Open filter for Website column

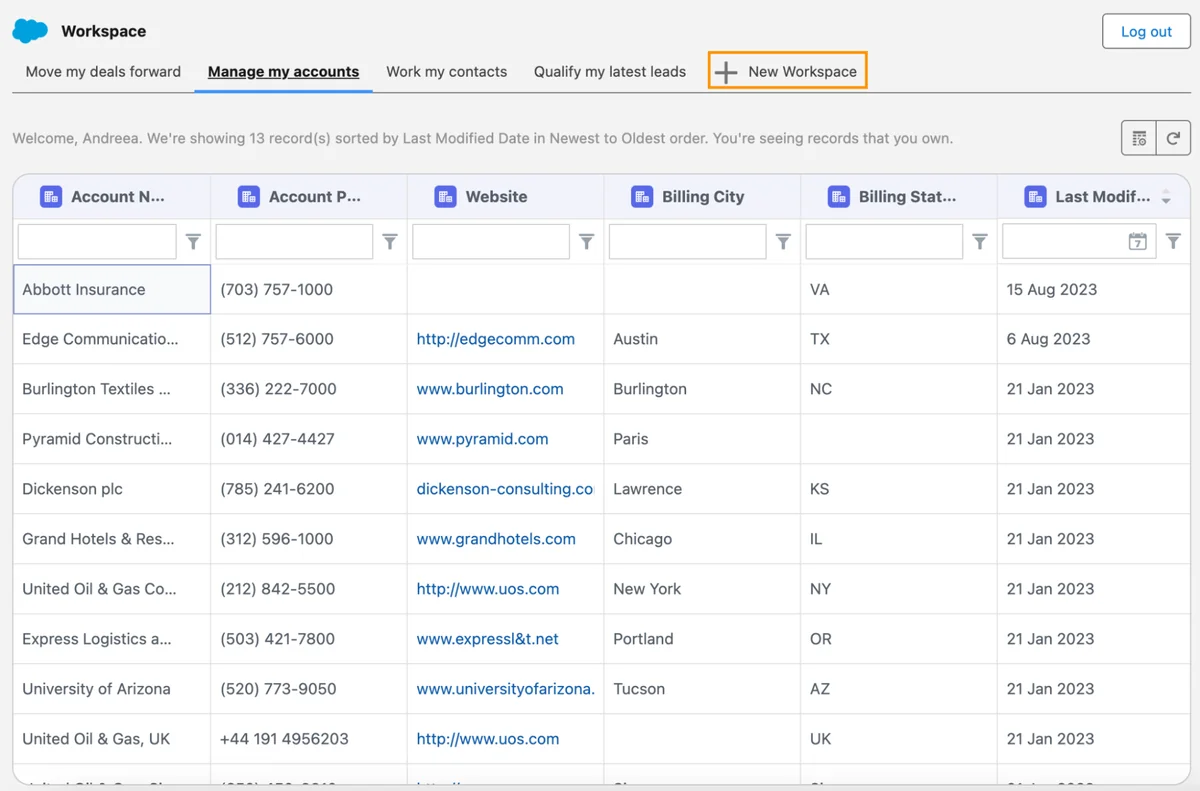coord(587,241)
